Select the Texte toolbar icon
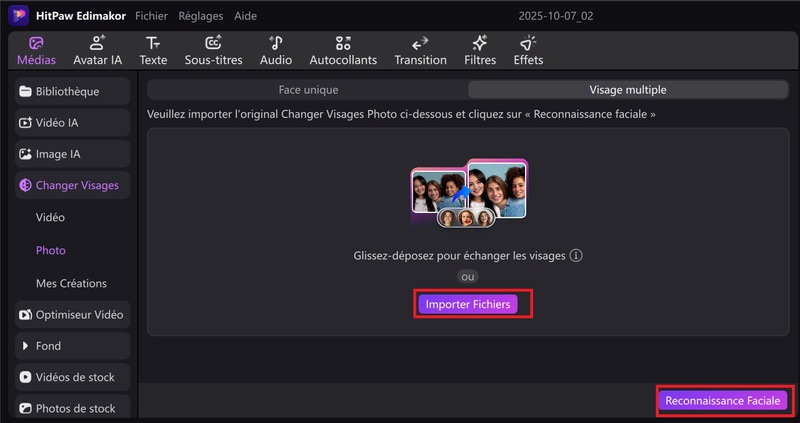 (x=153, y=50)
